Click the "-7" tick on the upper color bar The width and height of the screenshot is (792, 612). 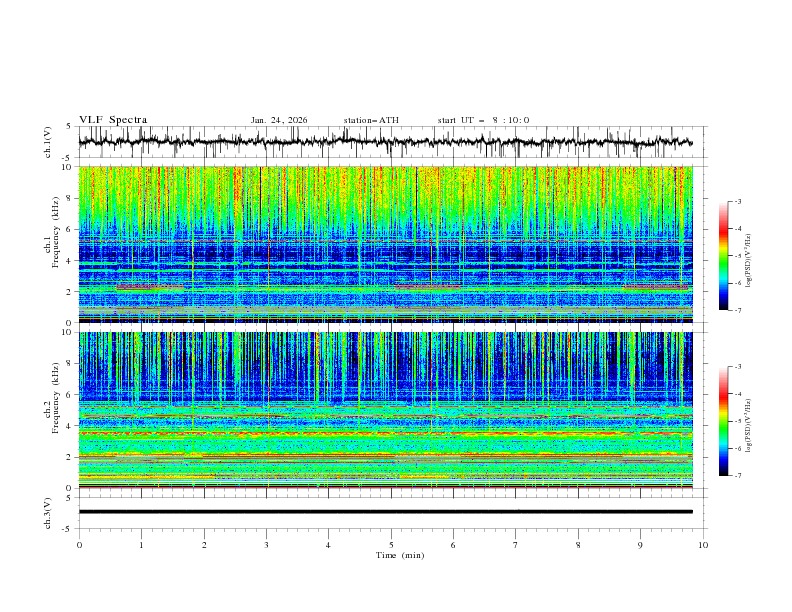click(x=737, y=310)
